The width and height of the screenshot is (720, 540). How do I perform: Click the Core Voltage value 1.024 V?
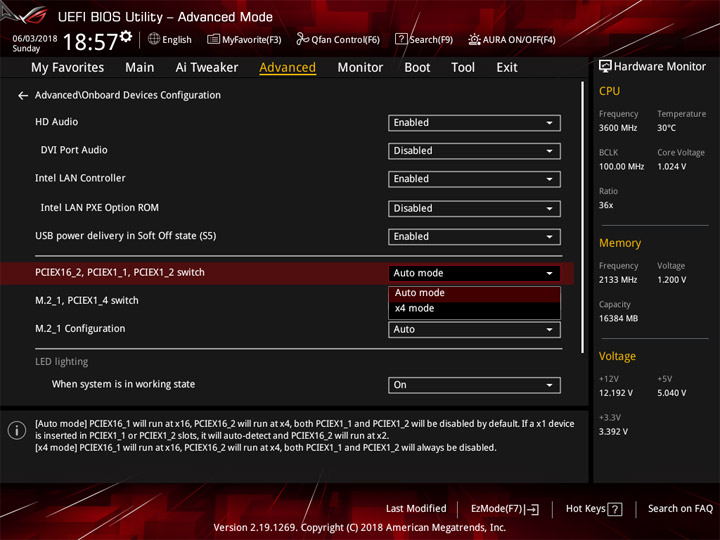(x=672, y=167)
